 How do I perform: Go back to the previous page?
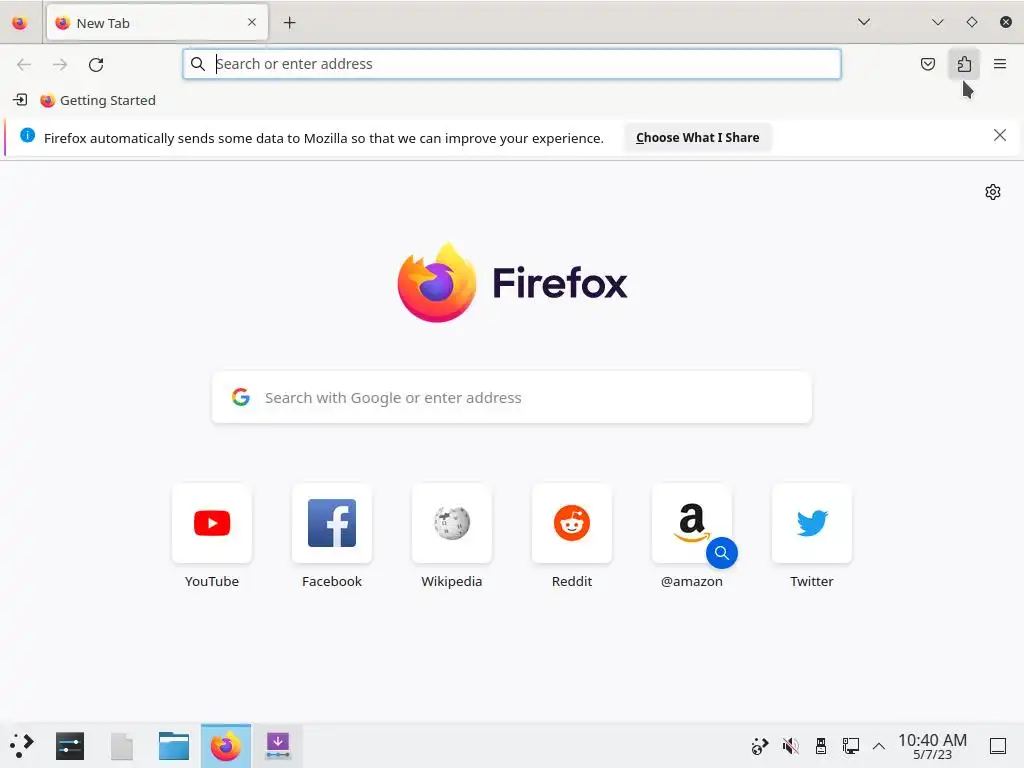24,64
